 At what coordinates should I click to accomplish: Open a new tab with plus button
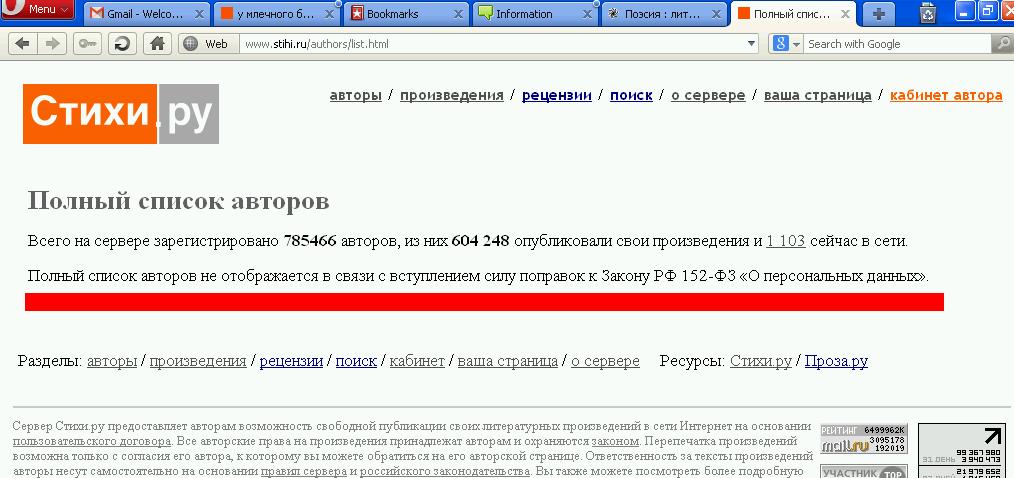tap(878, 14)
